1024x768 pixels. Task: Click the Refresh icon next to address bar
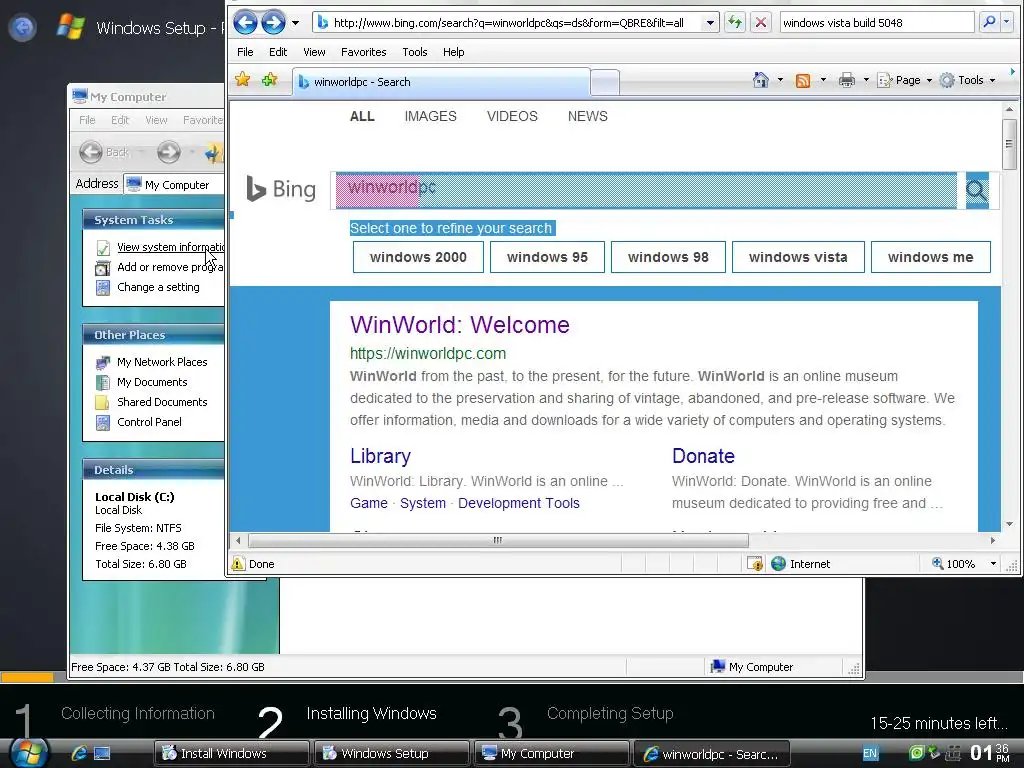[x=735, y=23]
